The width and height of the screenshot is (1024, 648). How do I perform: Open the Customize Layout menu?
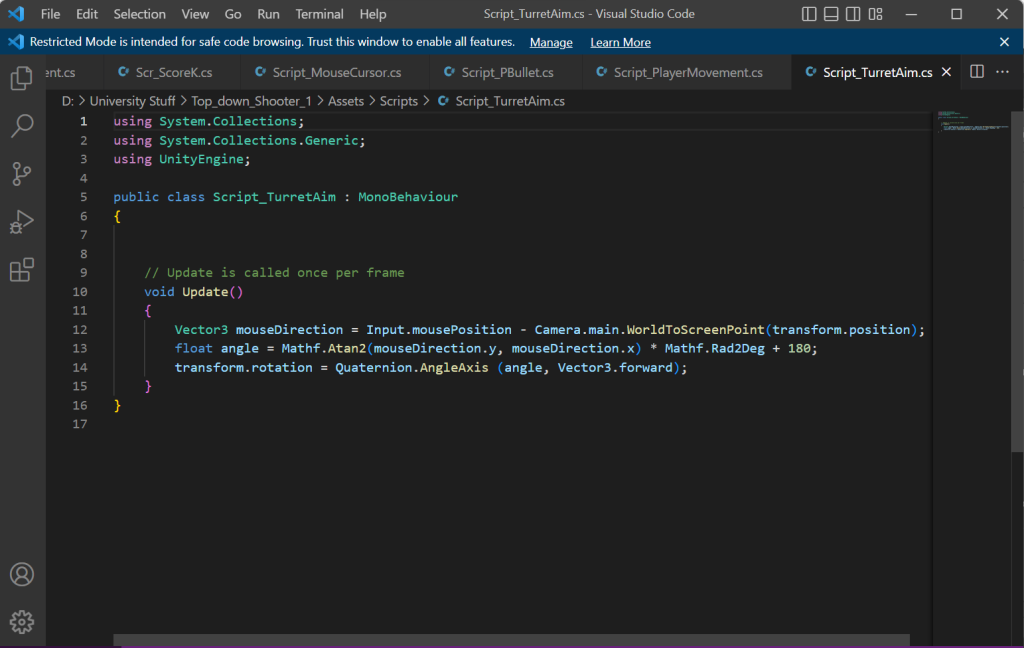[x=876, y=14]
